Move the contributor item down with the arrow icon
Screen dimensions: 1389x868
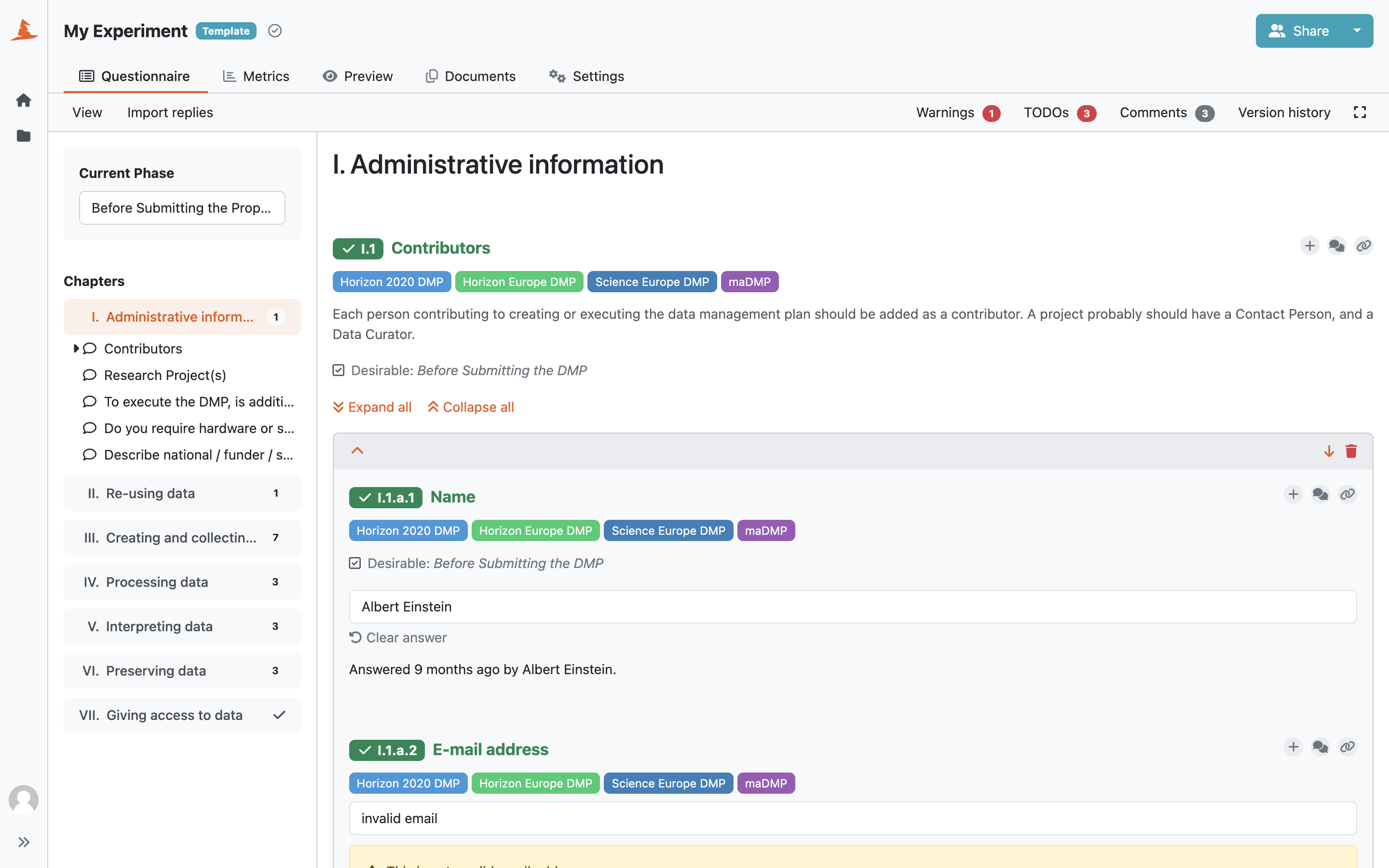1329,451
